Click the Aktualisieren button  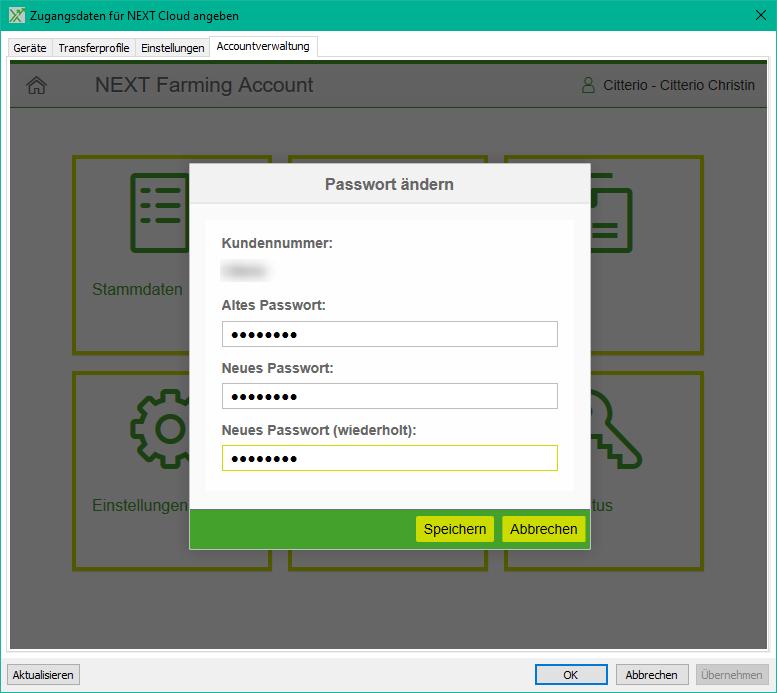43,675
